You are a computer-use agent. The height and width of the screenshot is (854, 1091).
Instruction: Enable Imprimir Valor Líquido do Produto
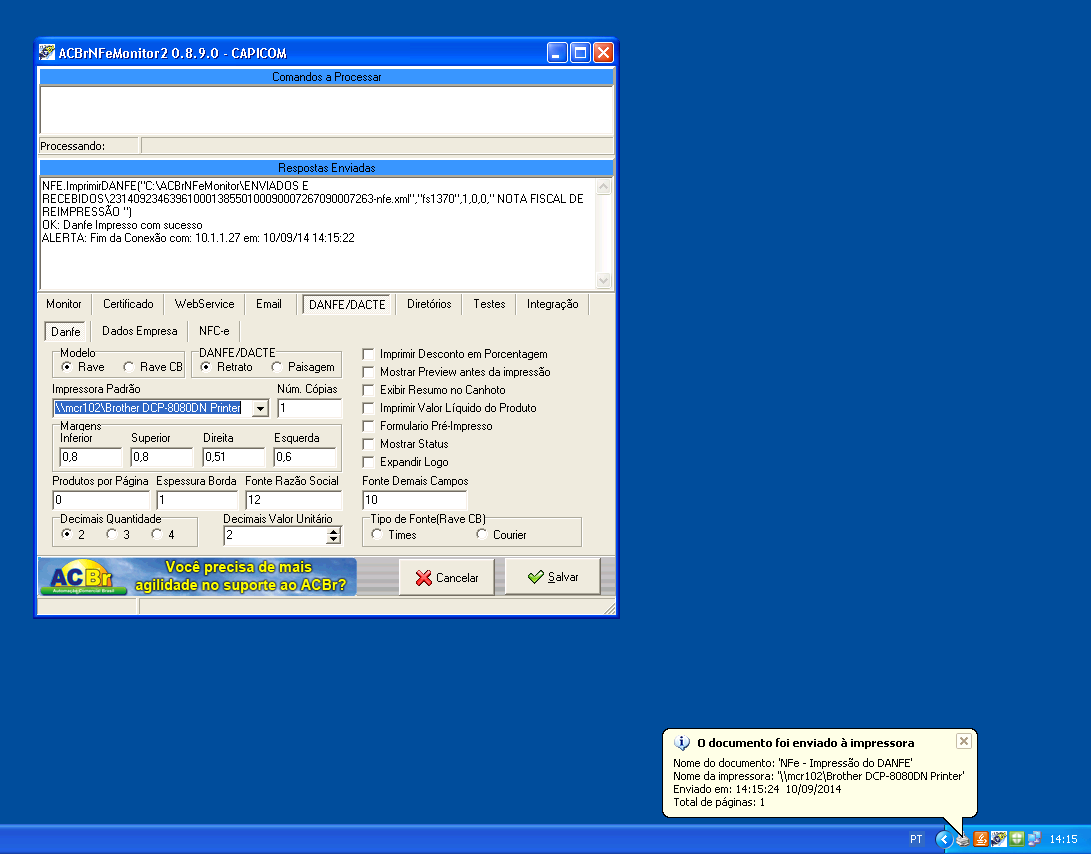[368, 409]
